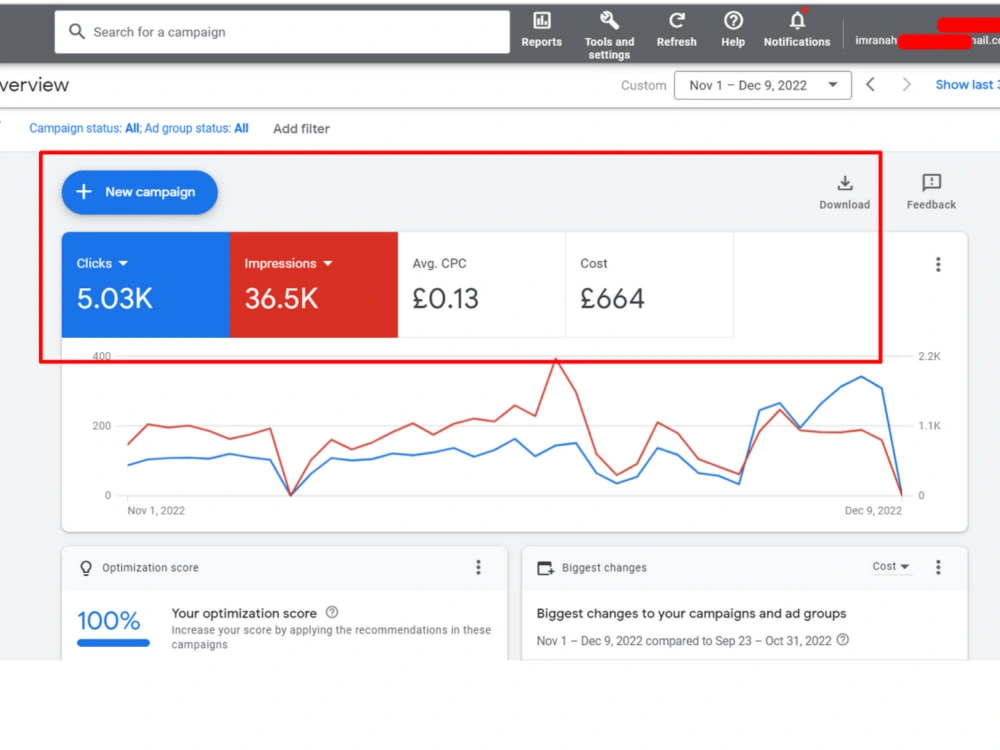Screen dimensions: 1000x750
Task: Click the Custom date label
Action: [x=643, y=85]
